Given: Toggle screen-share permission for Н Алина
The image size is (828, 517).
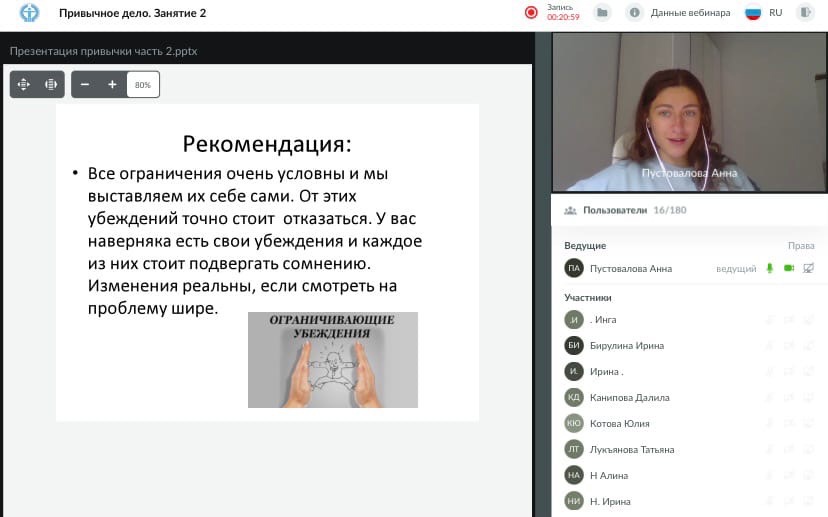Looking at the screenshot, I should point(808,475).
